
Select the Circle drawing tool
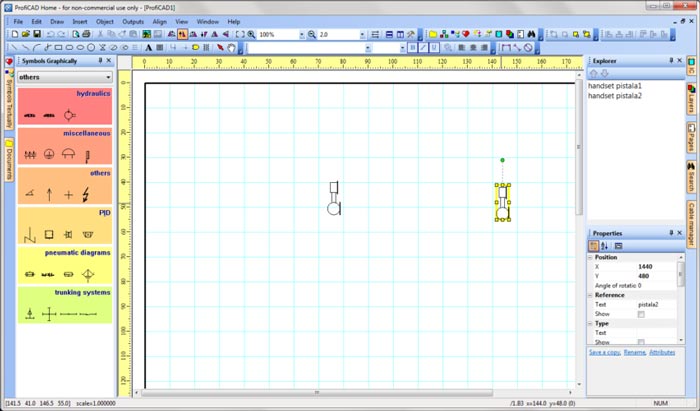pyautogui.click(x=91, y=47)
